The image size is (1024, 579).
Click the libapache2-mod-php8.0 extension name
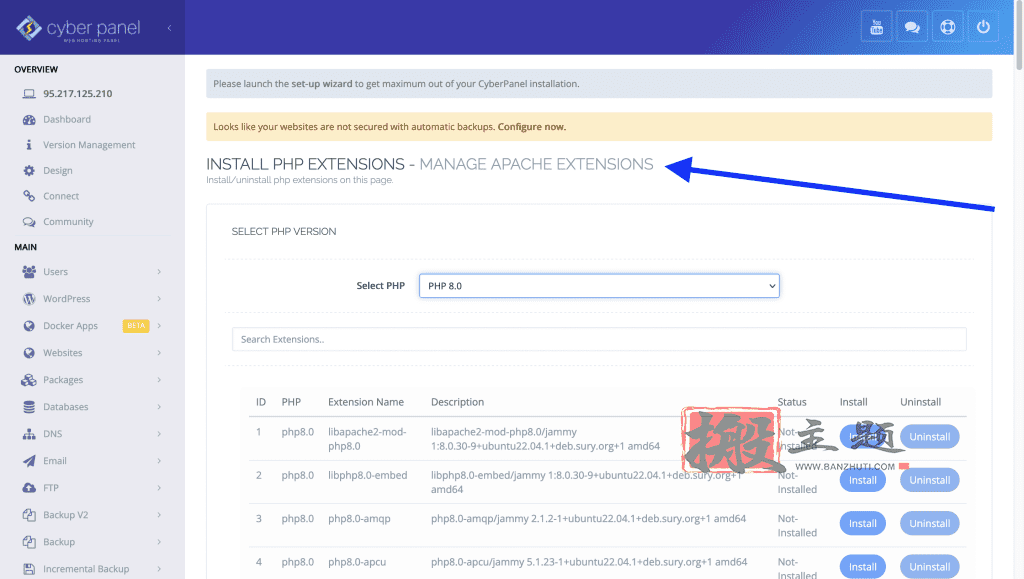pos(367,439)
